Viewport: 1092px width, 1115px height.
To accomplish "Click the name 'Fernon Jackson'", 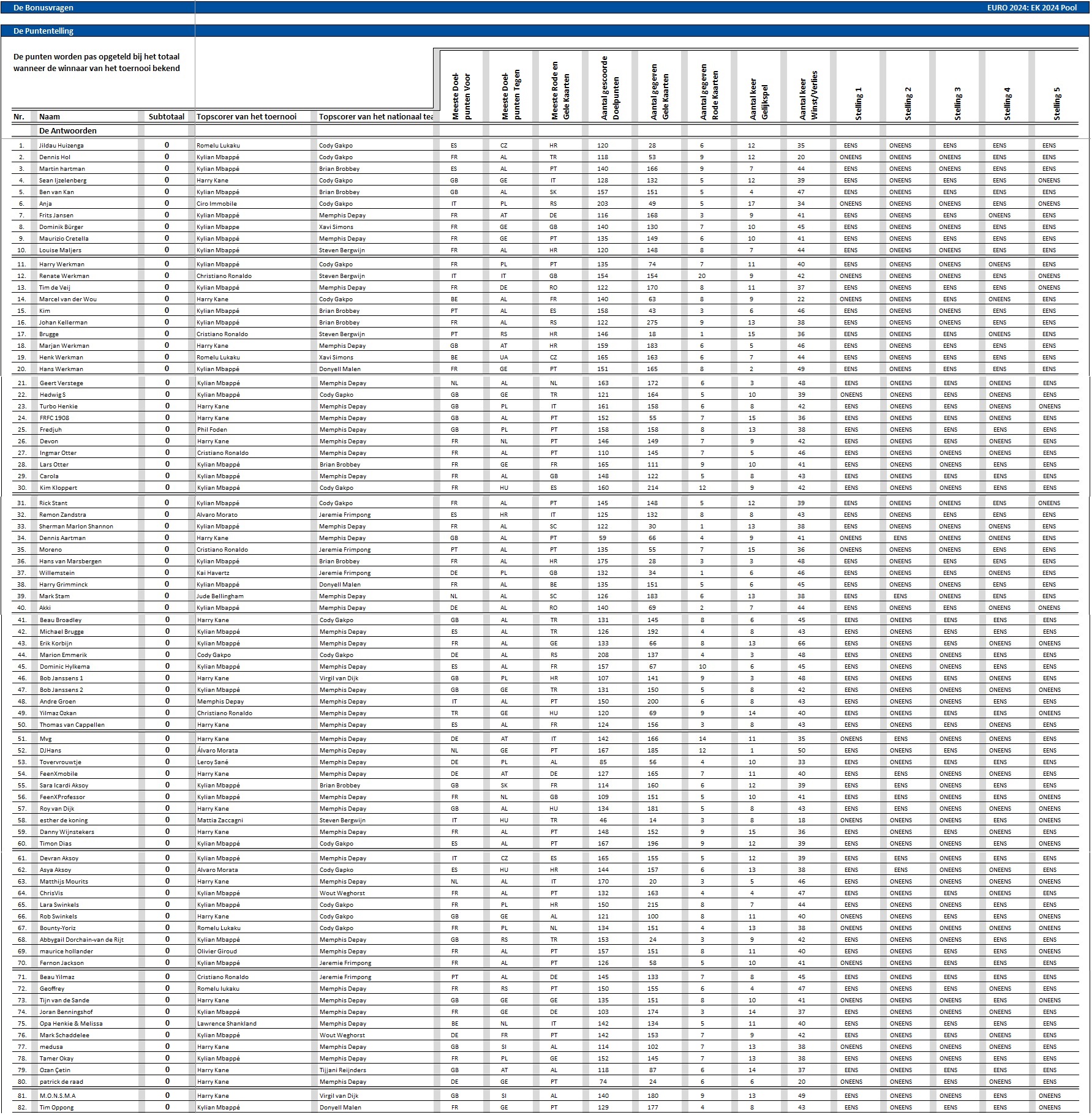I will [x=61, y=963].
